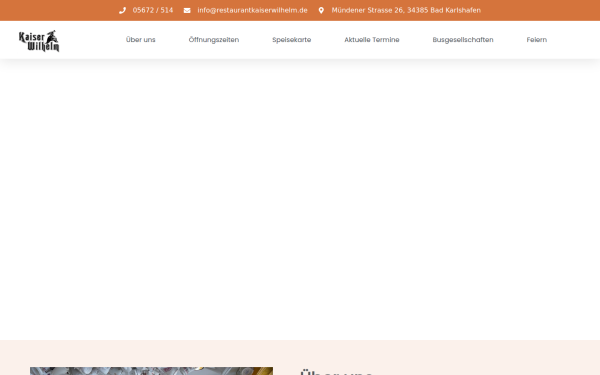
Task: Click the envelope email icon
Action: 187,10
